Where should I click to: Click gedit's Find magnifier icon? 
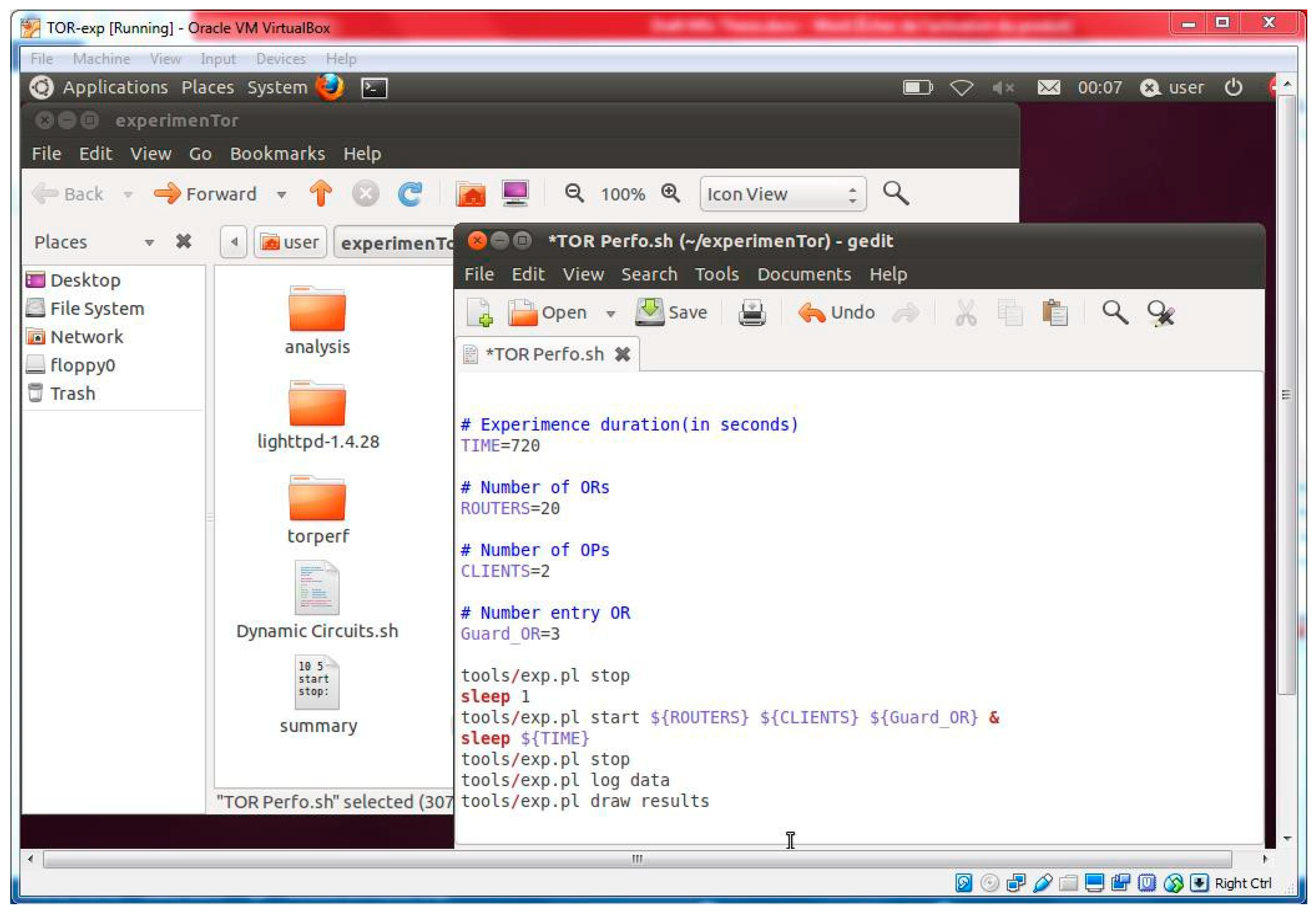tap(1115, 313)
